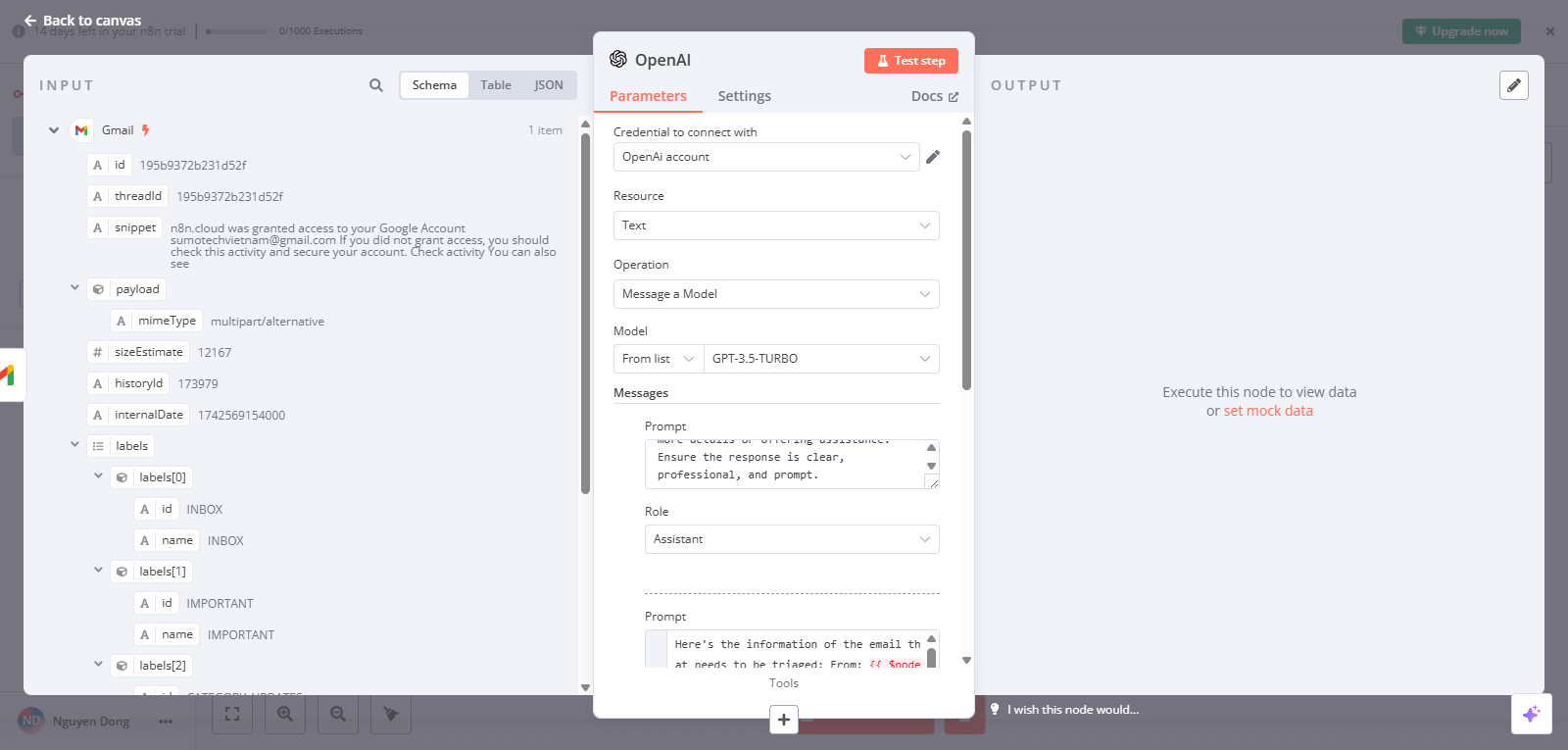The height and width of the screenshot is (750, 1568).
Task: Click inside the first Prompt text area
Action: (x=784, y=465)
